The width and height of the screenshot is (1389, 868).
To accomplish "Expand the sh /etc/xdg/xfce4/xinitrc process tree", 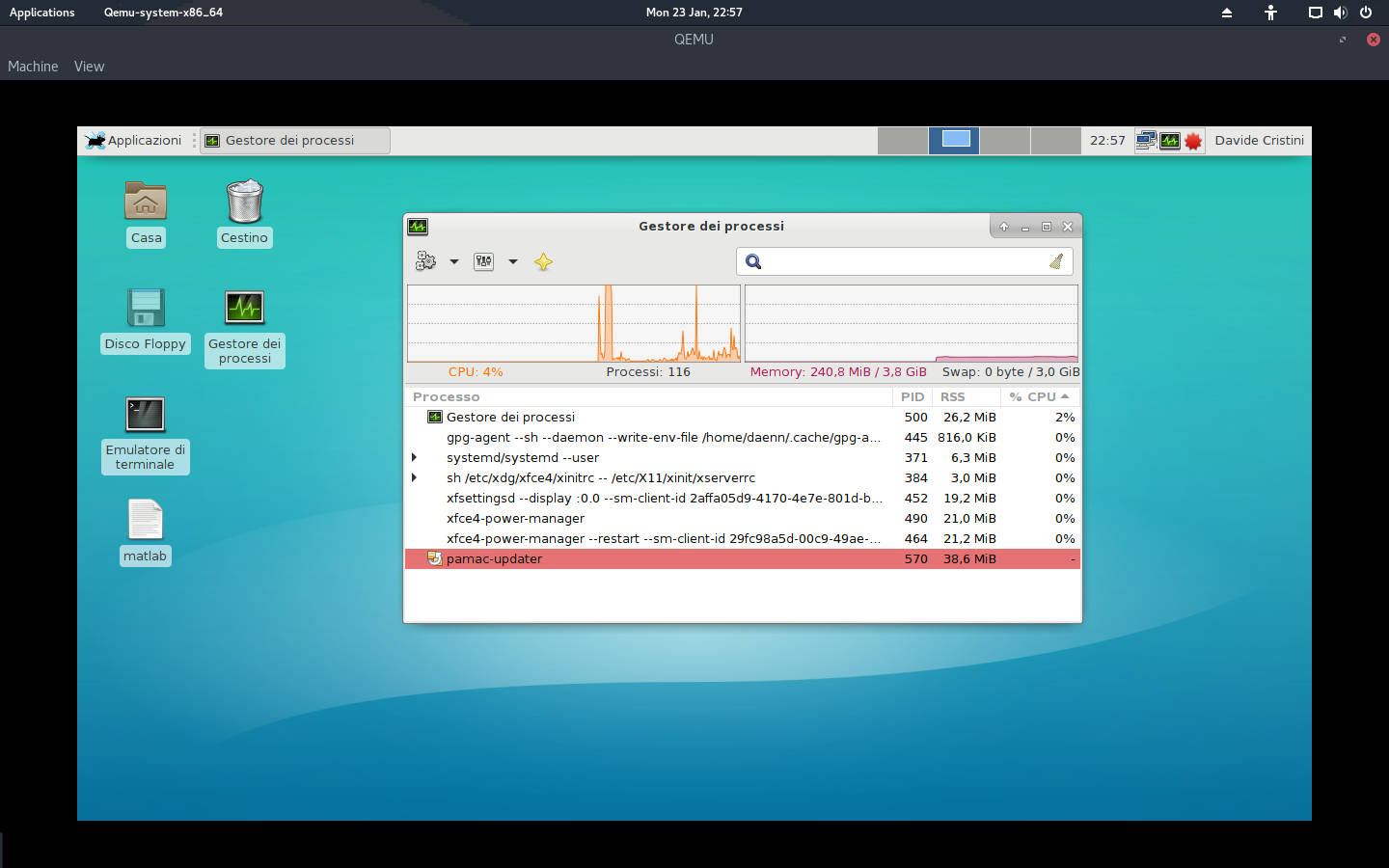I will point(414,477).
